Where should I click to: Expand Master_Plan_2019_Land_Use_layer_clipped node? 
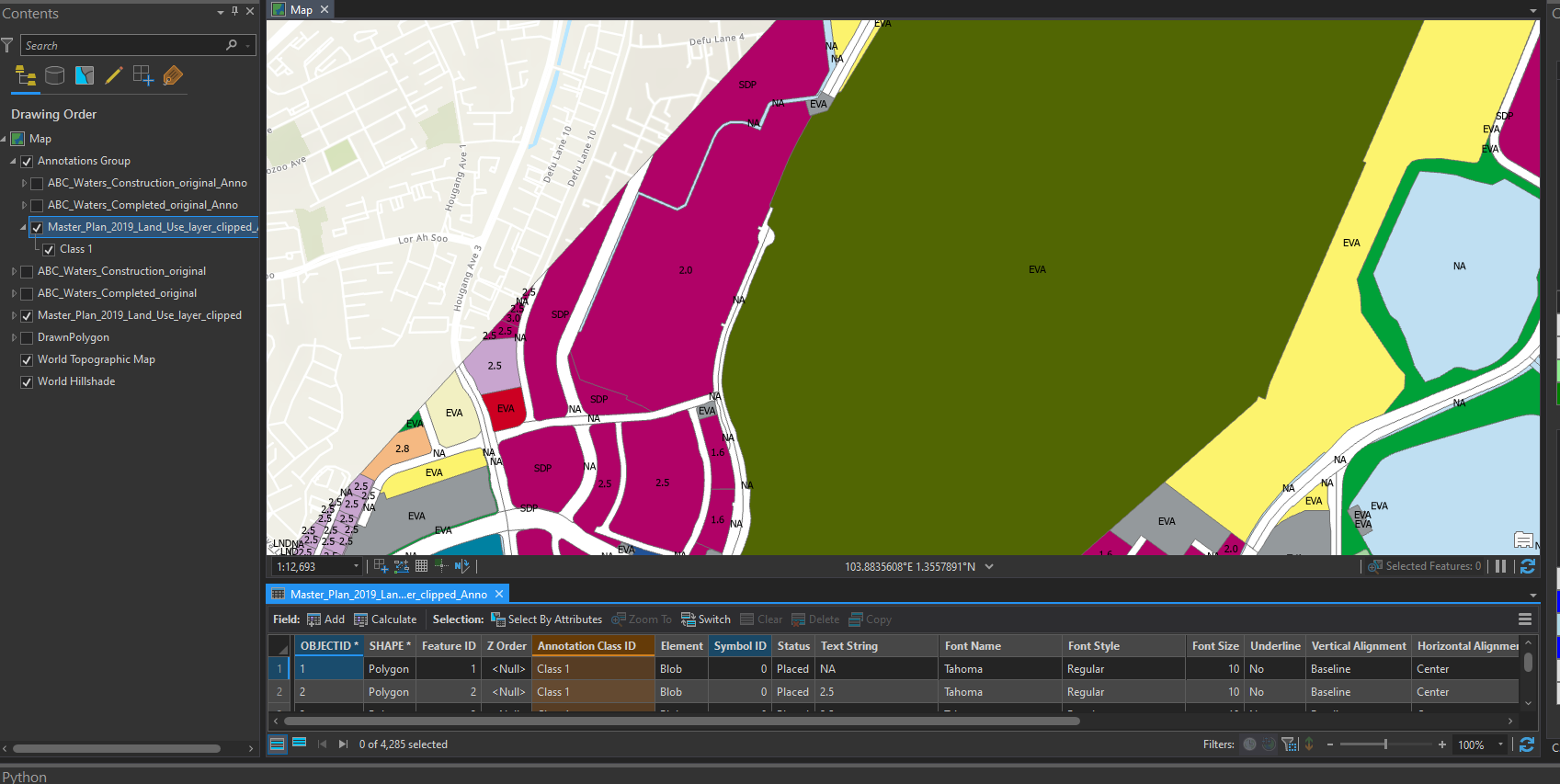pos(14,315)
